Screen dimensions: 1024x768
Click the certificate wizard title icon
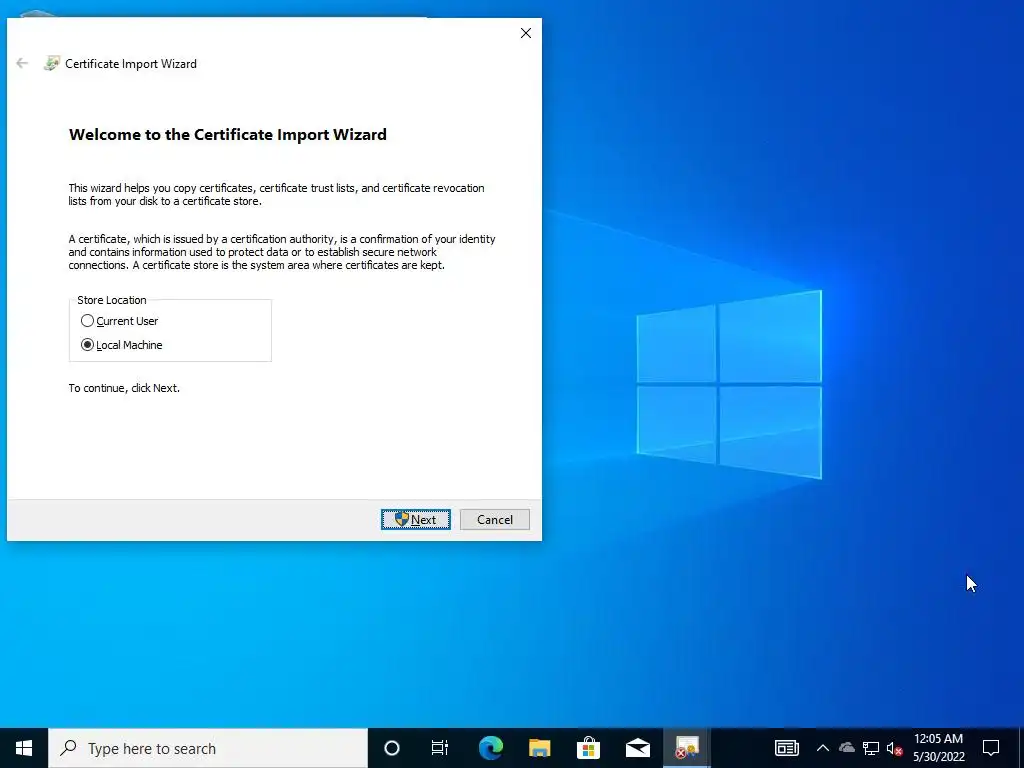tap(51, 63)
